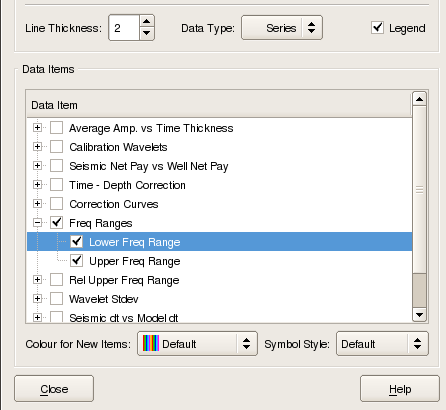Expand the Calibration Wavelets node
This screenshot has height=410, width=446.
(x=37, y=147)
